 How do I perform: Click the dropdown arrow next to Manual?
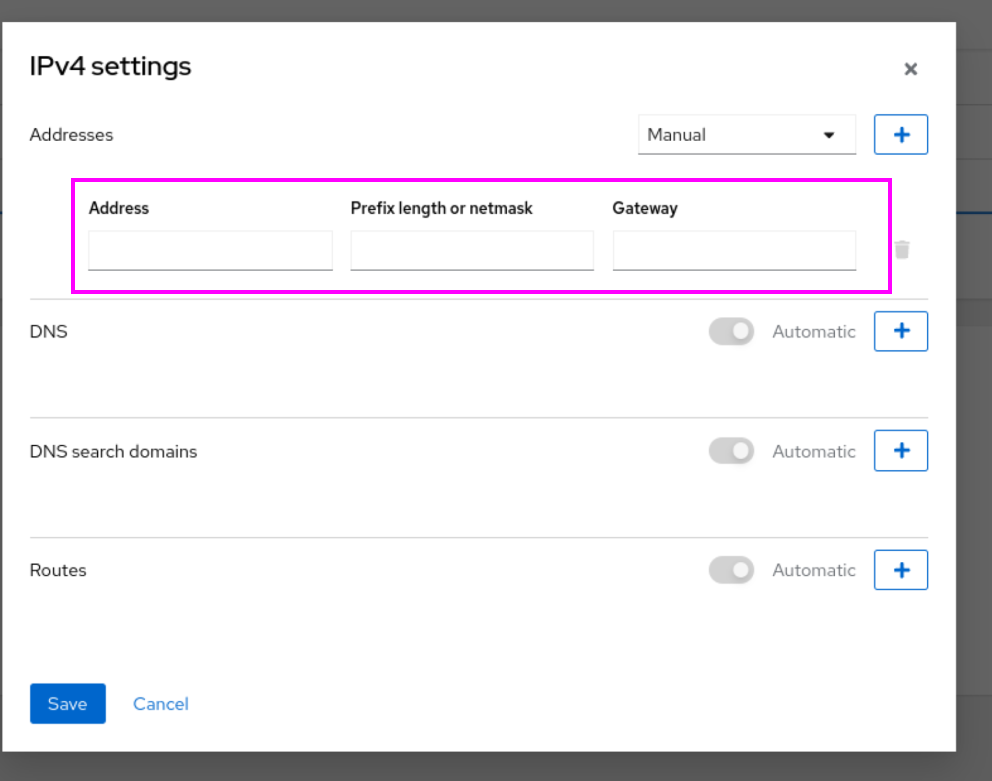829,135
